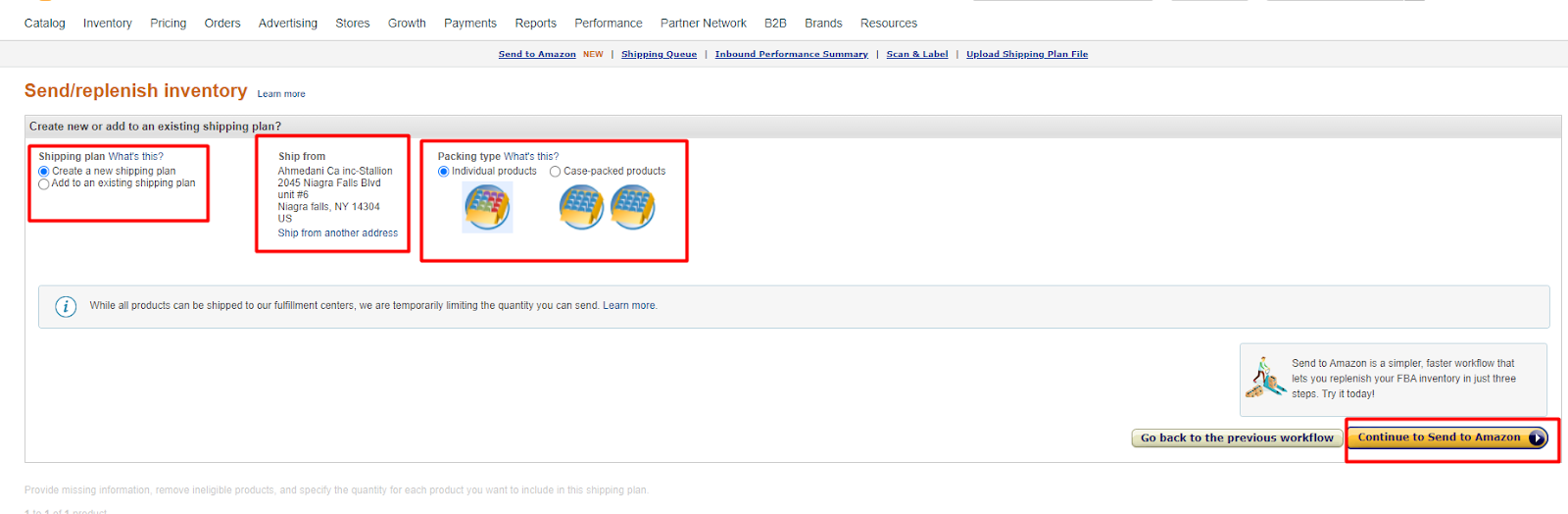Image resolution: width=1568 pixels, height=514 pixels.
Task: Open the Pricing menu
Action: (x=169, y=24)
